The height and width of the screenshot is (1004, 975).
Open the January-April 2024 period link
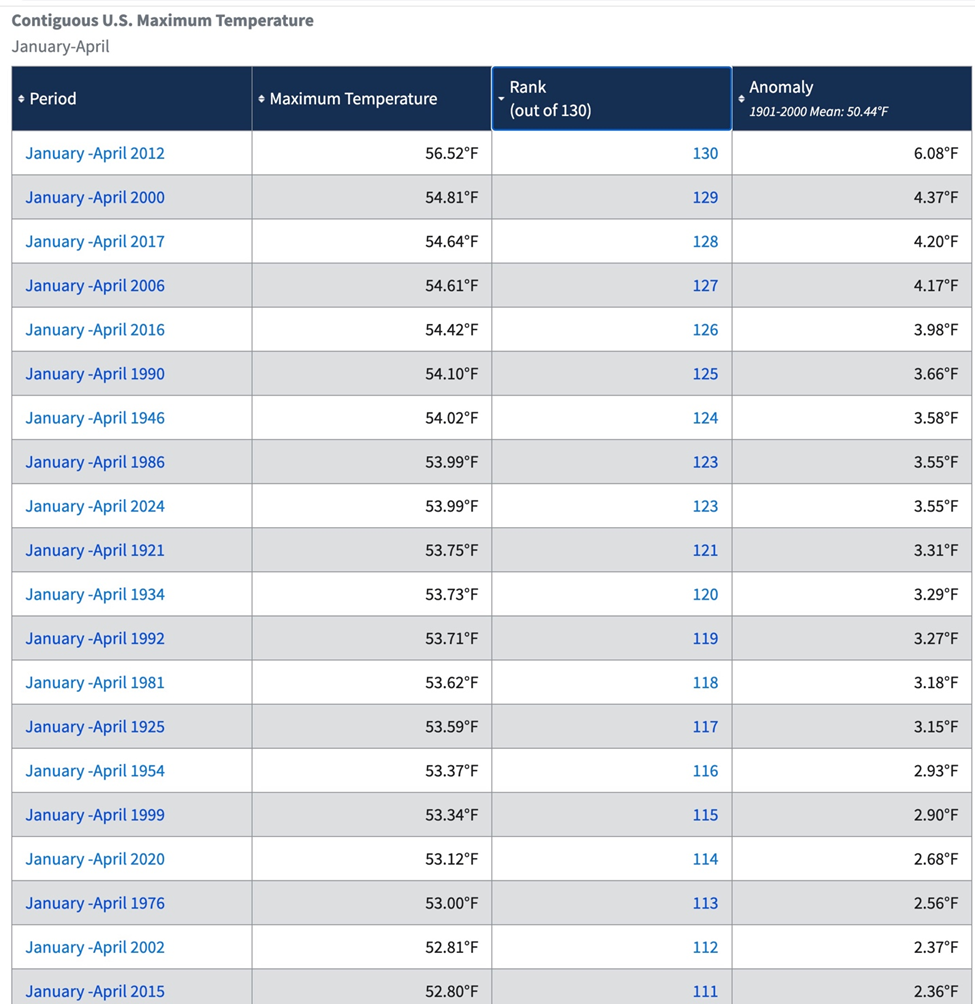(95, 506)
